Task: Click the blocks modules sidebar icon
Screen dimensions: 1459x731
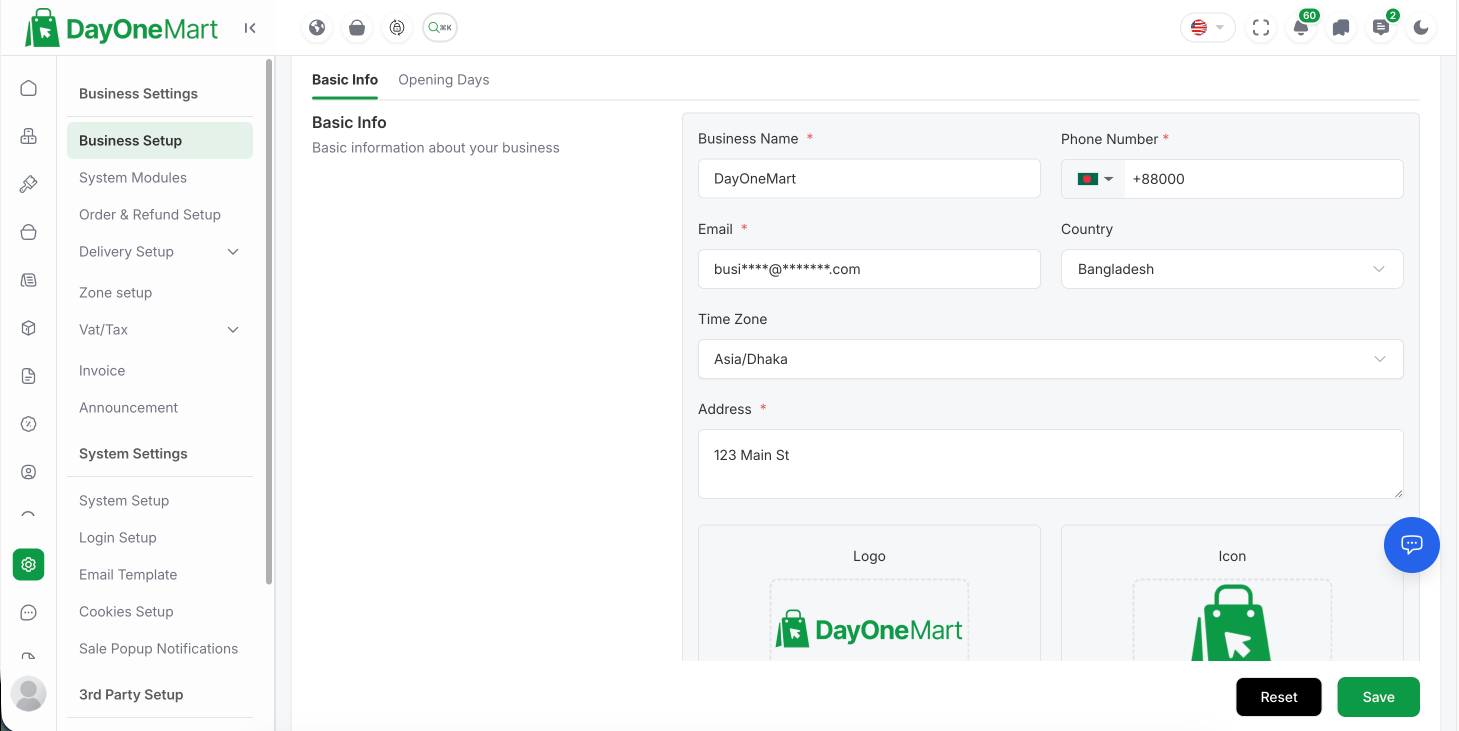Action: (28, 136)
